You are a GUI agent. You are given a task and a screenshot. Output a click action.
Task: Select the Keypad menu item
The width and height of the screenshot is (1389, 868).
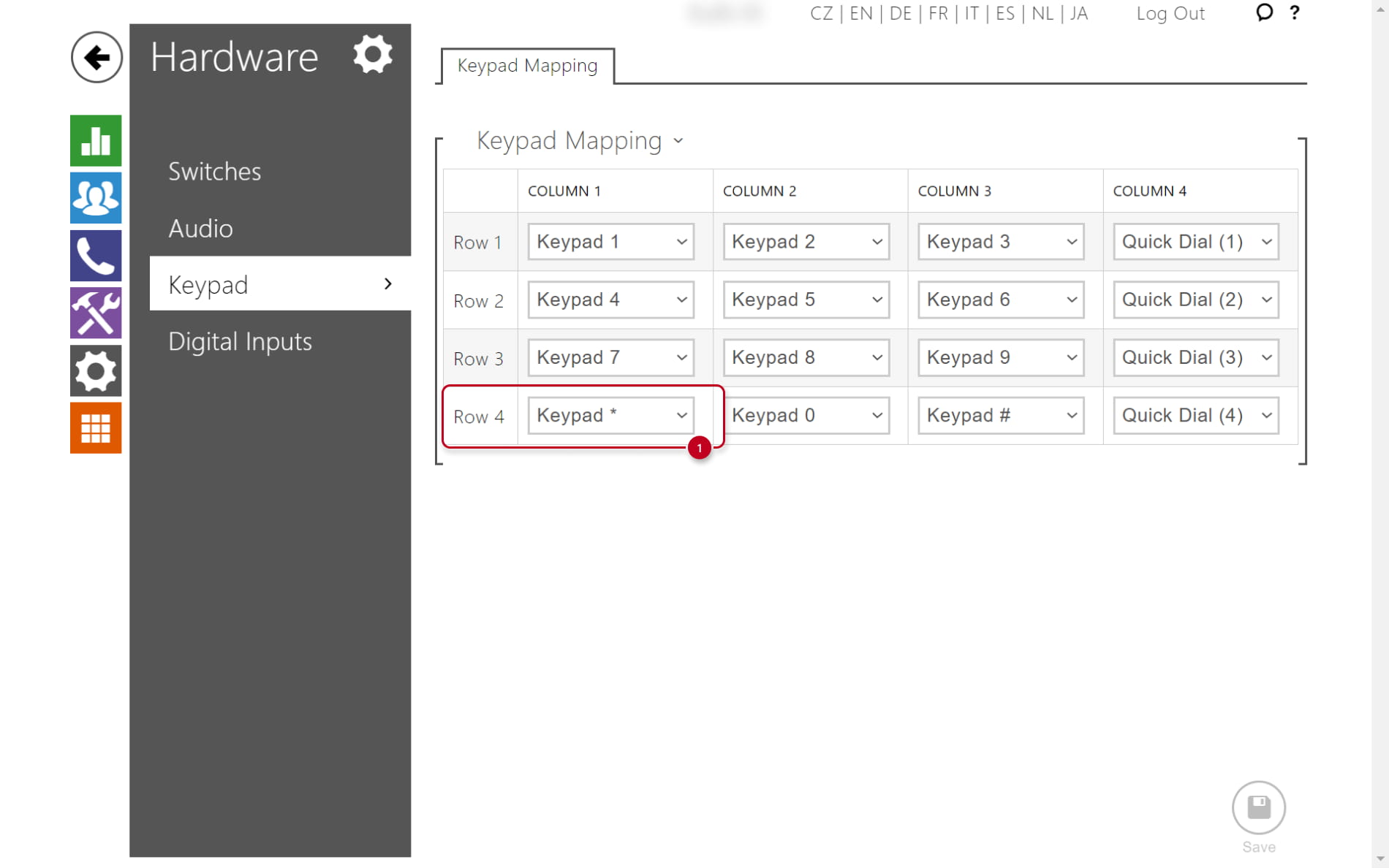[x=280, y=283]
